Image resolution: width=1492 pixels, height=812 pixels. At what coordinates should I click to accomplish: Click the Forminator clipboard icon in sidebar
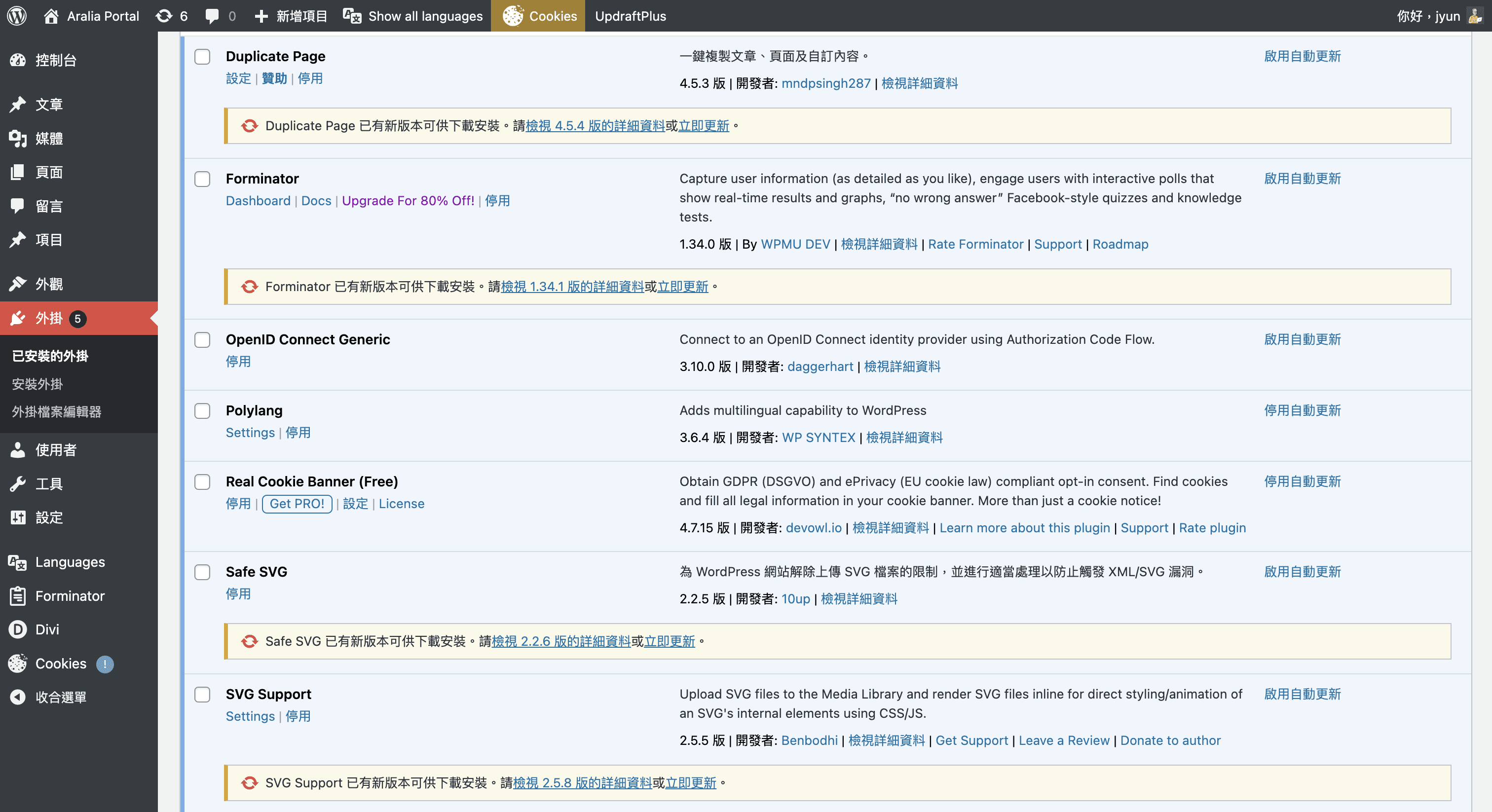coord(18,596)
